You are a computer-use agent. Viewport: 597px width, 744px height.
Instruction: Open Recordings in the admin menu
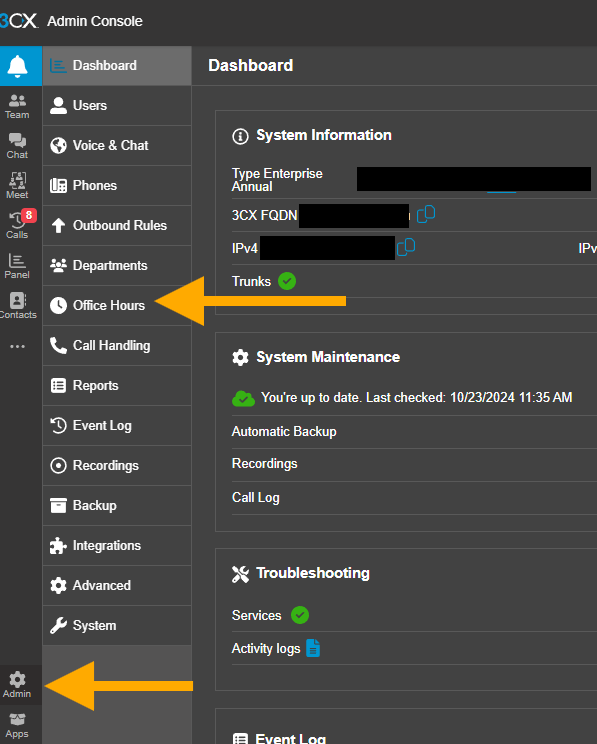pyautogui.click(x=117, y=465)
